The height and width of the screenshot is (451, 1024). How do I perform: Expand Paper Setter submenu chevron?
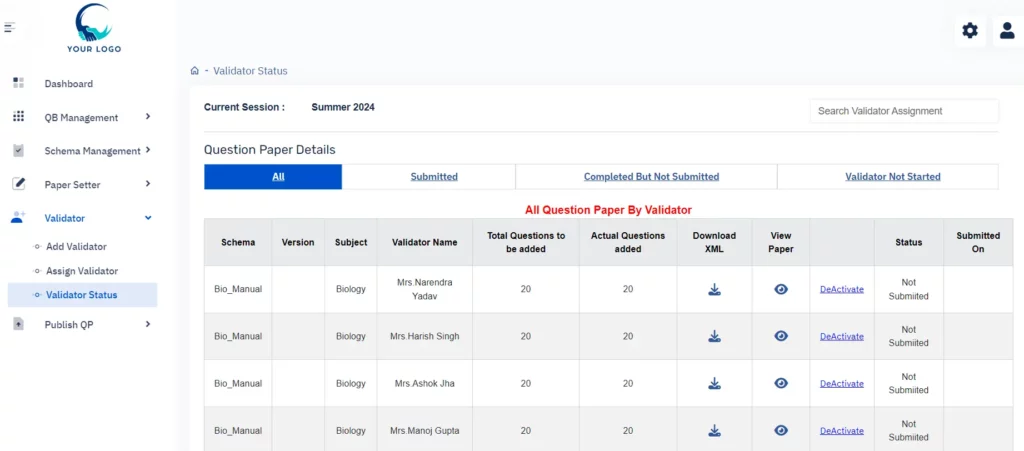point(148,184)
